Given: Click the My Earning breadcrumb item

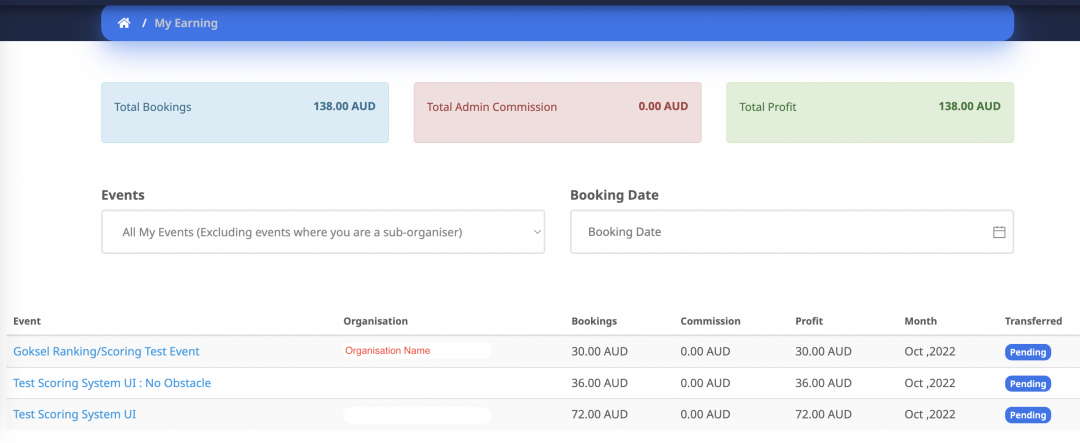Looking at the screenshot, I should [x=186, y=23].
